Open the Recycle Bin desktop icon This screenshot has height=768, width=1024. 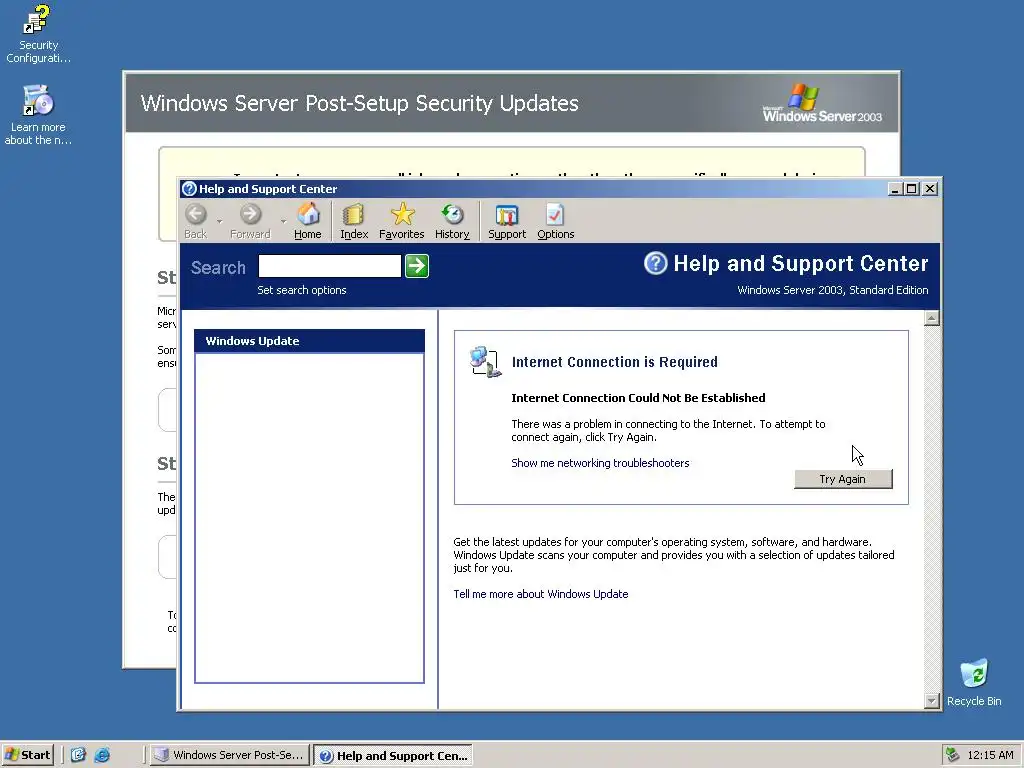coord(974,682)
